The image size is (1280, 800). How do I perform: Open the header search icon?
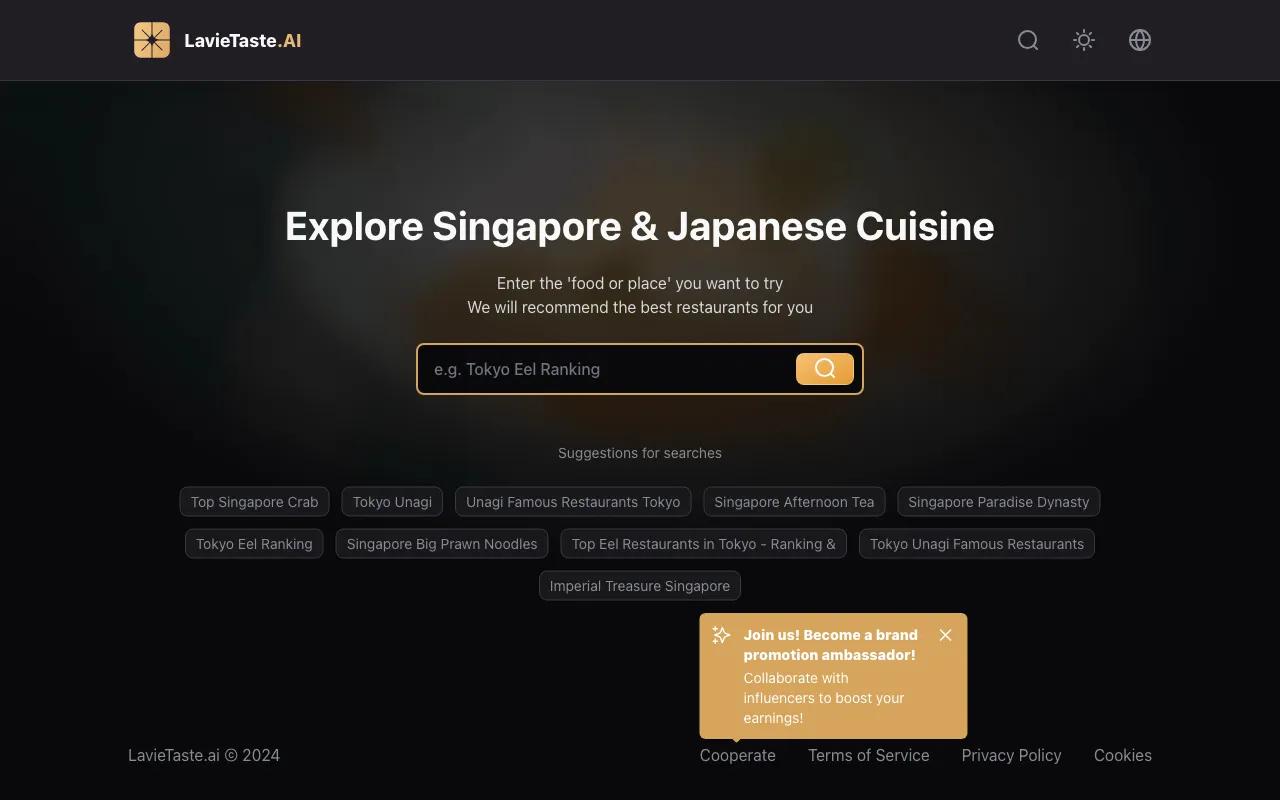coord(1028,40)
